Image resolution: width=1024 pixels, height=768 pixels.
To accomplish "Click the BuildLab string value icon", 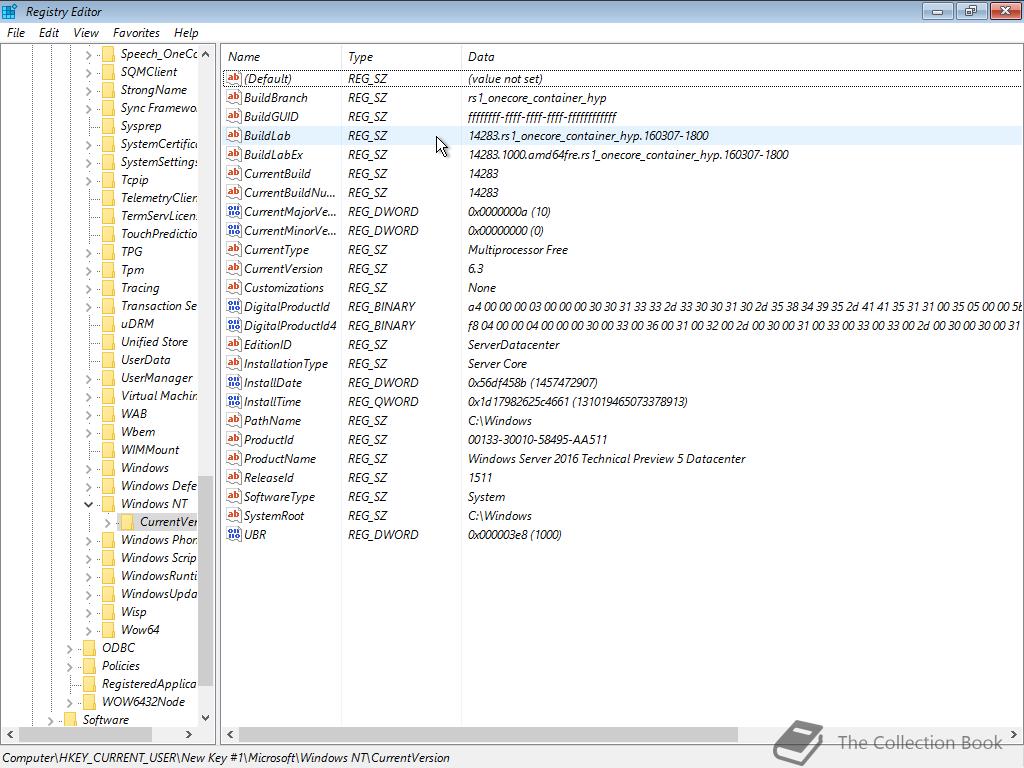I will click(233, 135).
